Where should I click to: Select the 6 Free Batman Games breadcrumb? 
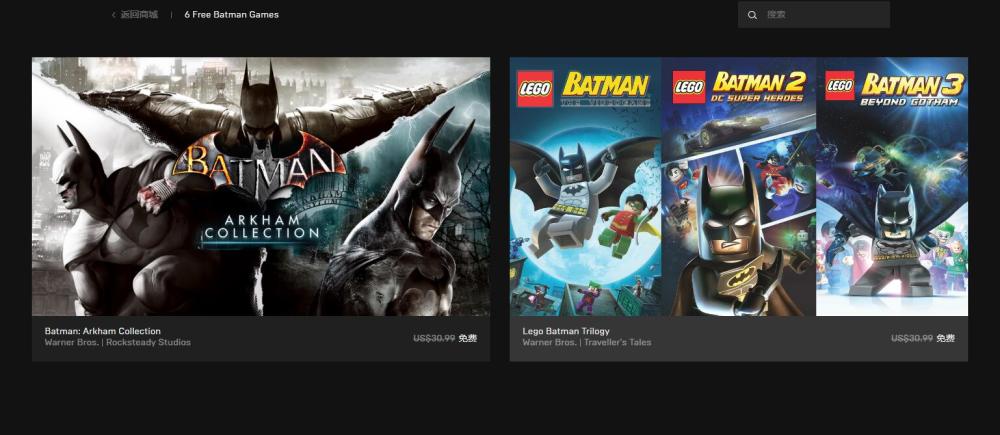[232, 15]
